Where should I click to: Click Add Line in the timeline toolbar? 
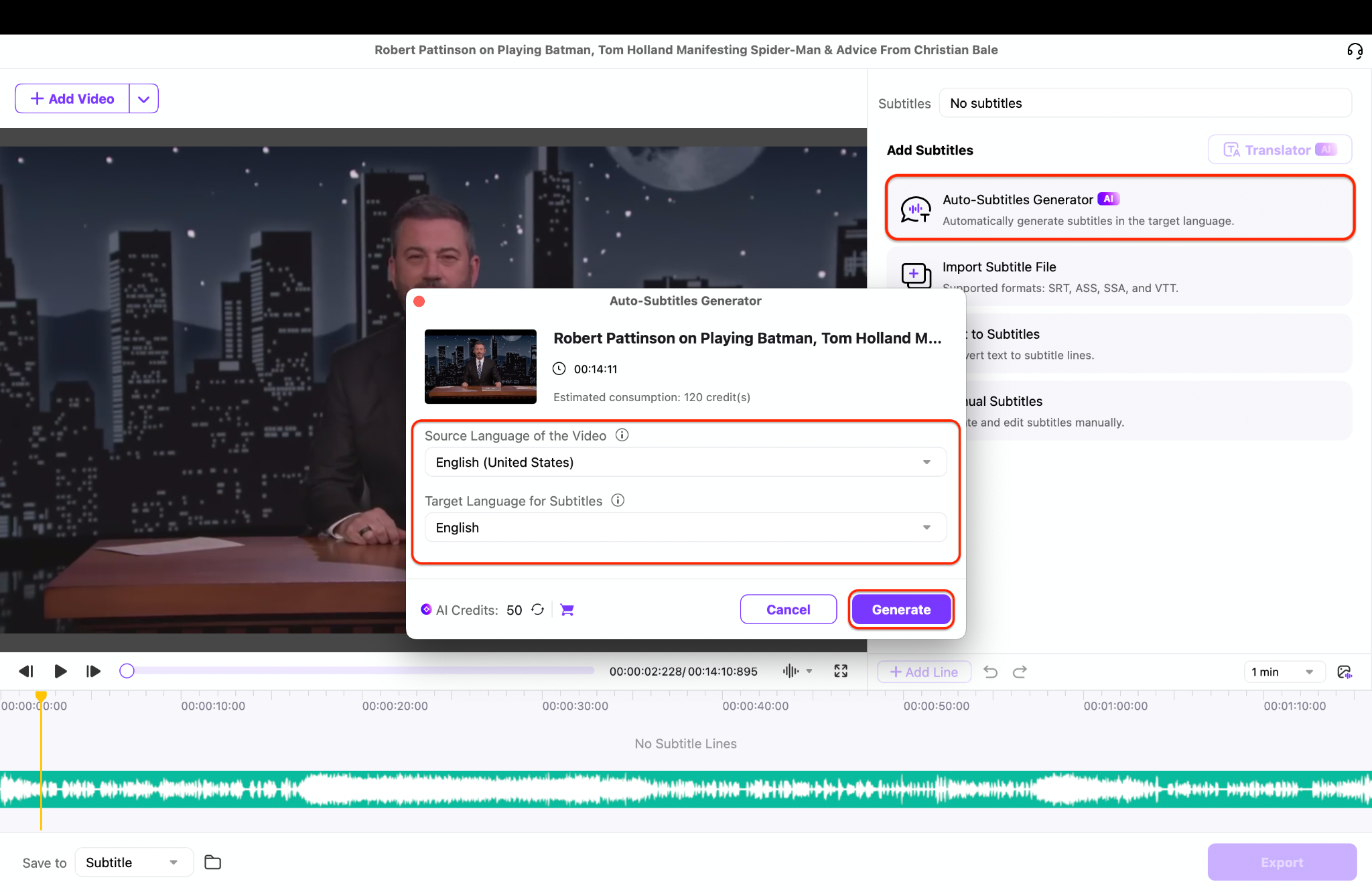(x=923, y=671)
